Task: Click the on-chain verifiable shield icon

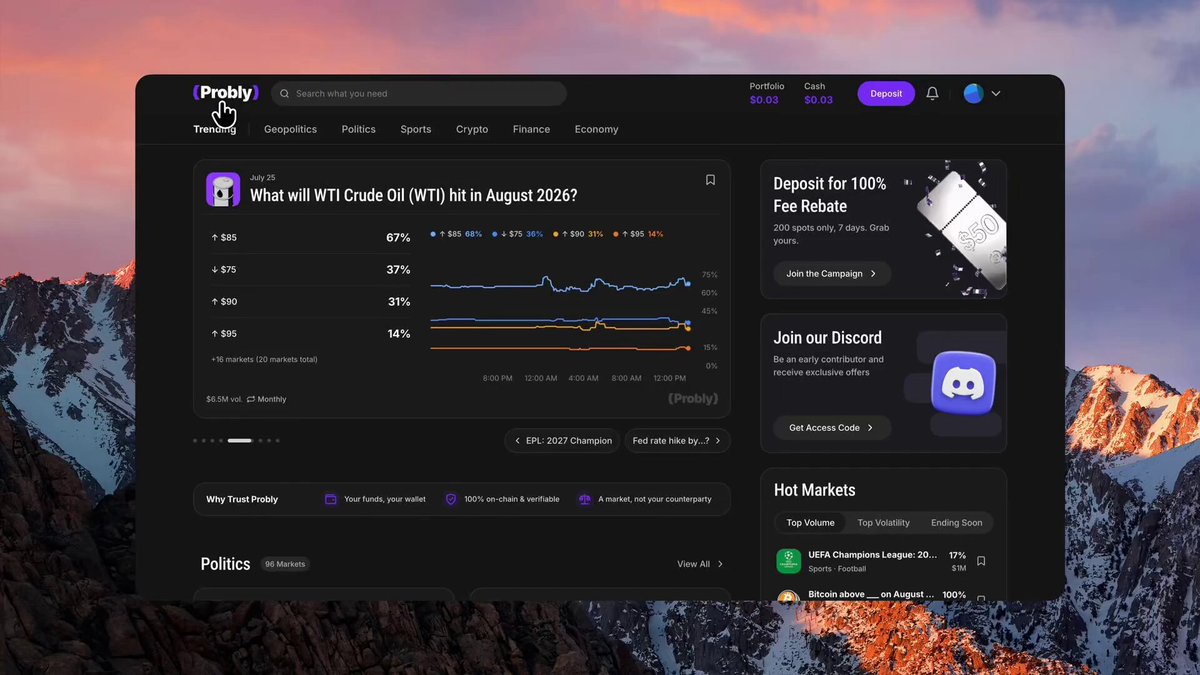Action: (x=451, y=499)
